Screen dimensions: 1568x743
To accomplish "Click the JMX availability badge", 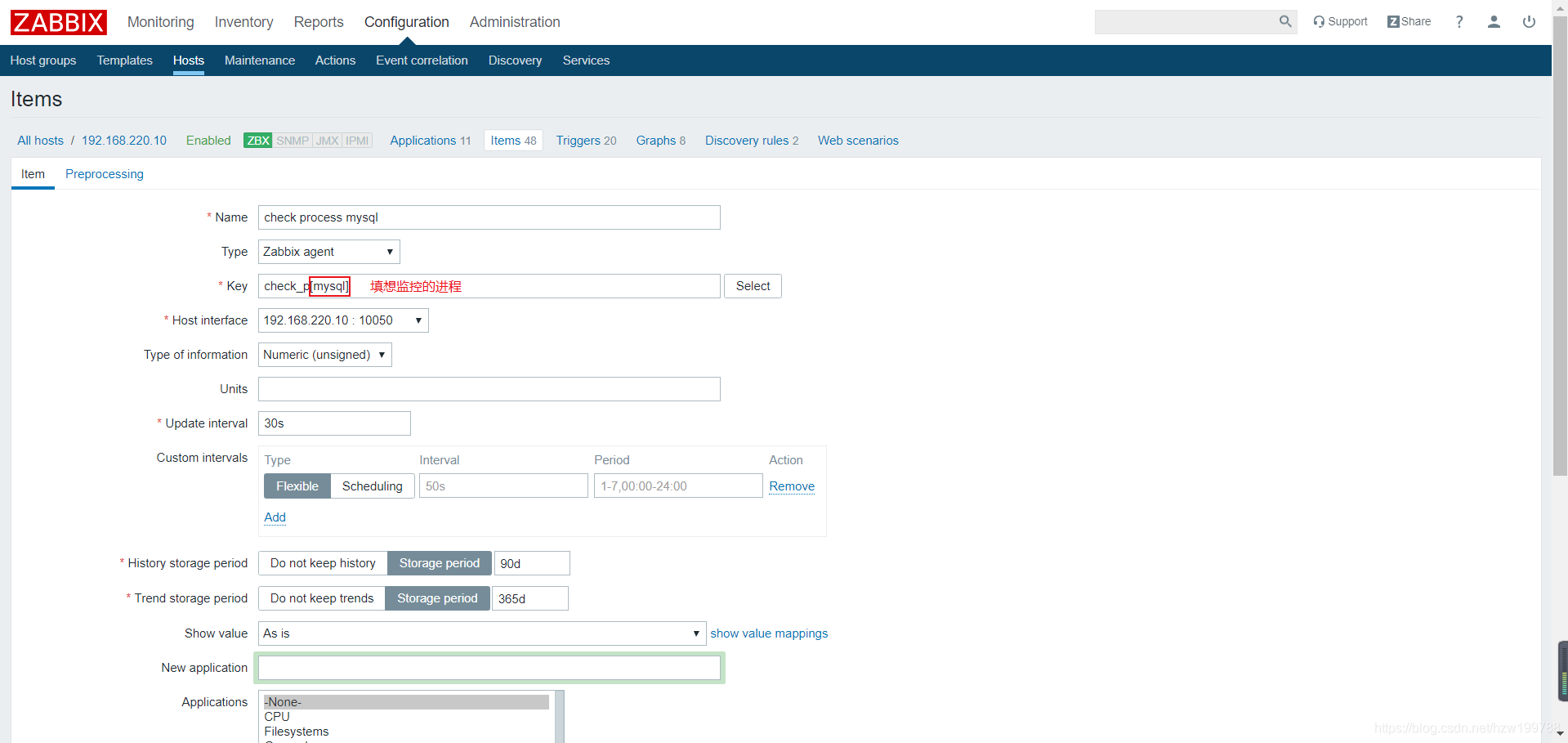I will pos(327,141).
